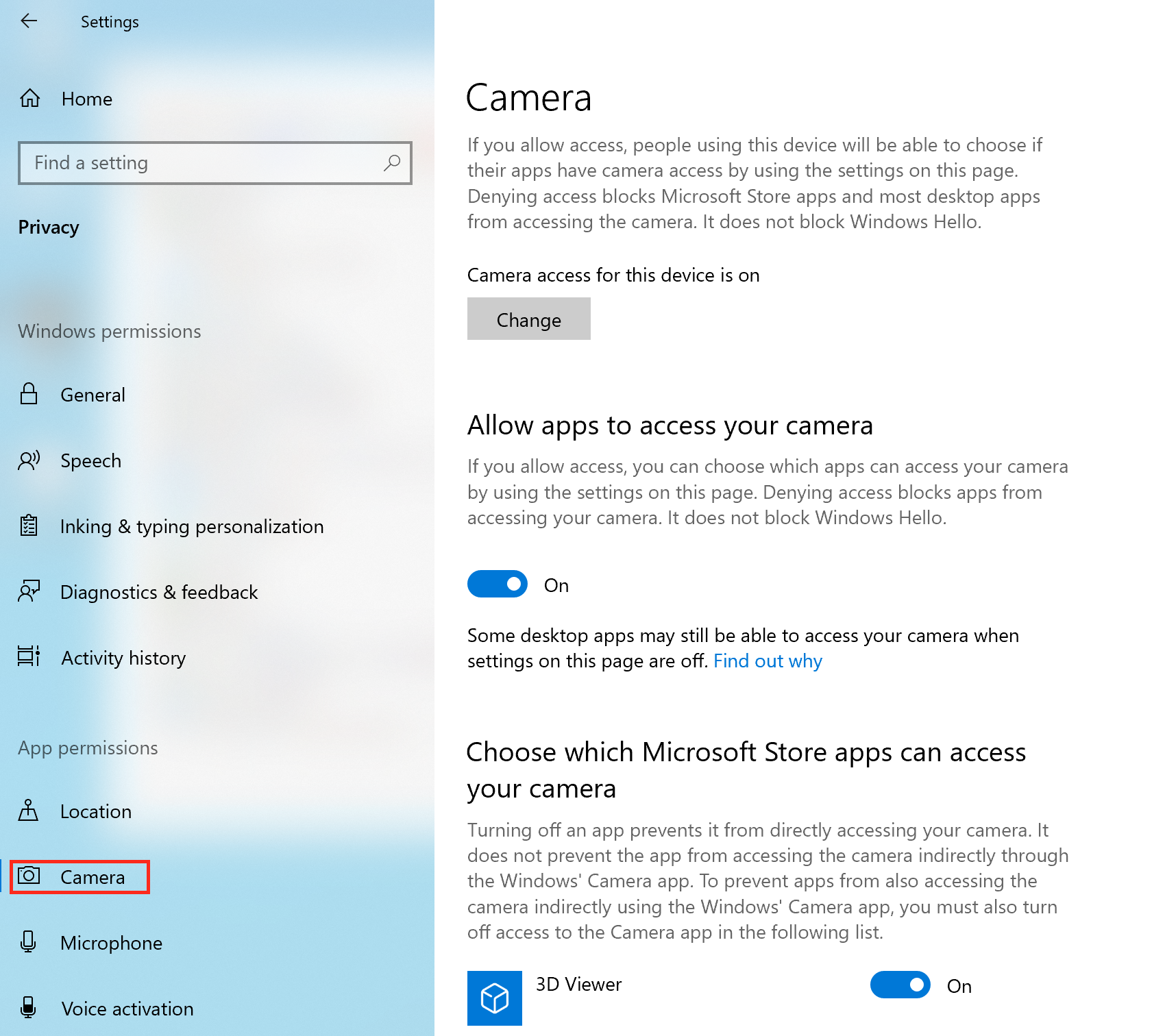Select Microphone app permission
1165x1036 pixels.
click(x=111, y=943)
